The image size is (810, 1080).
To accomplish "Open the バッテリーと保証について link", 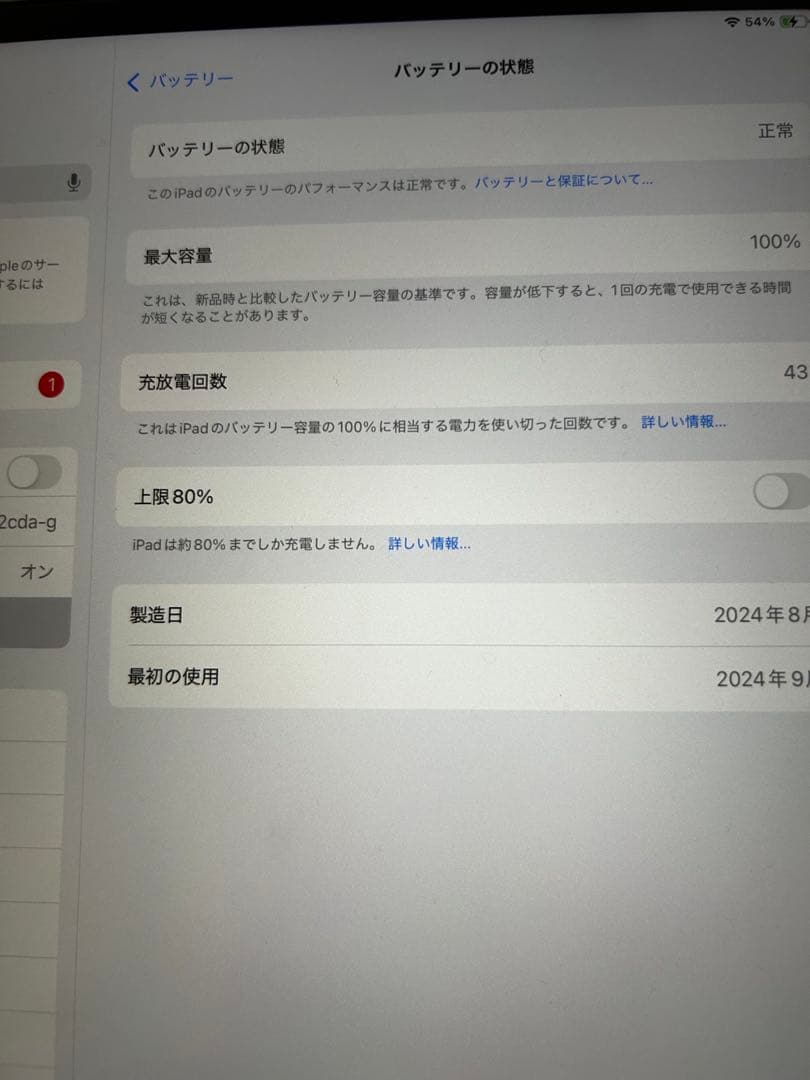I will (563, 180).
